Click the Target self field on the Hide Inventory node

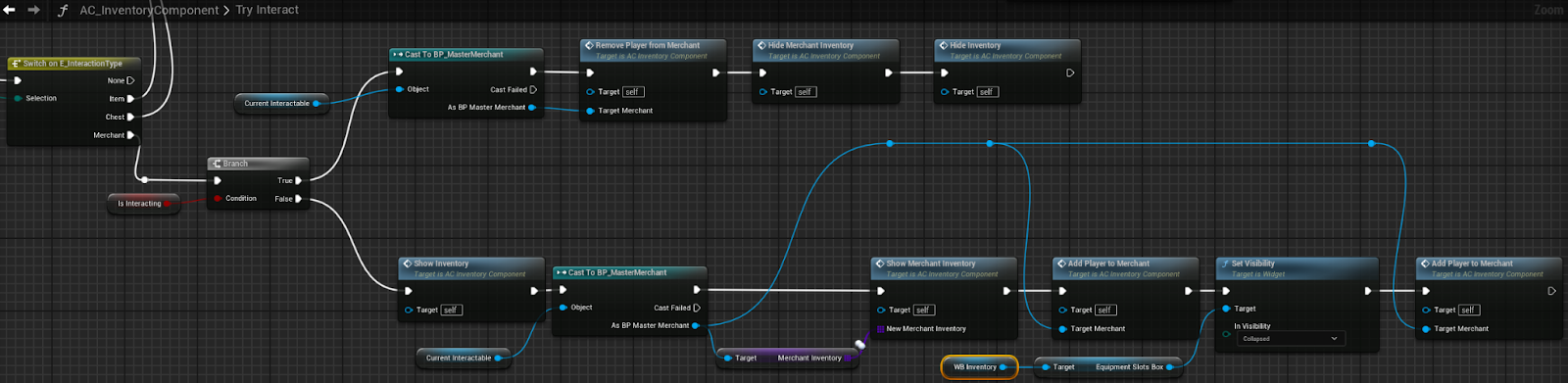point(987,92)
